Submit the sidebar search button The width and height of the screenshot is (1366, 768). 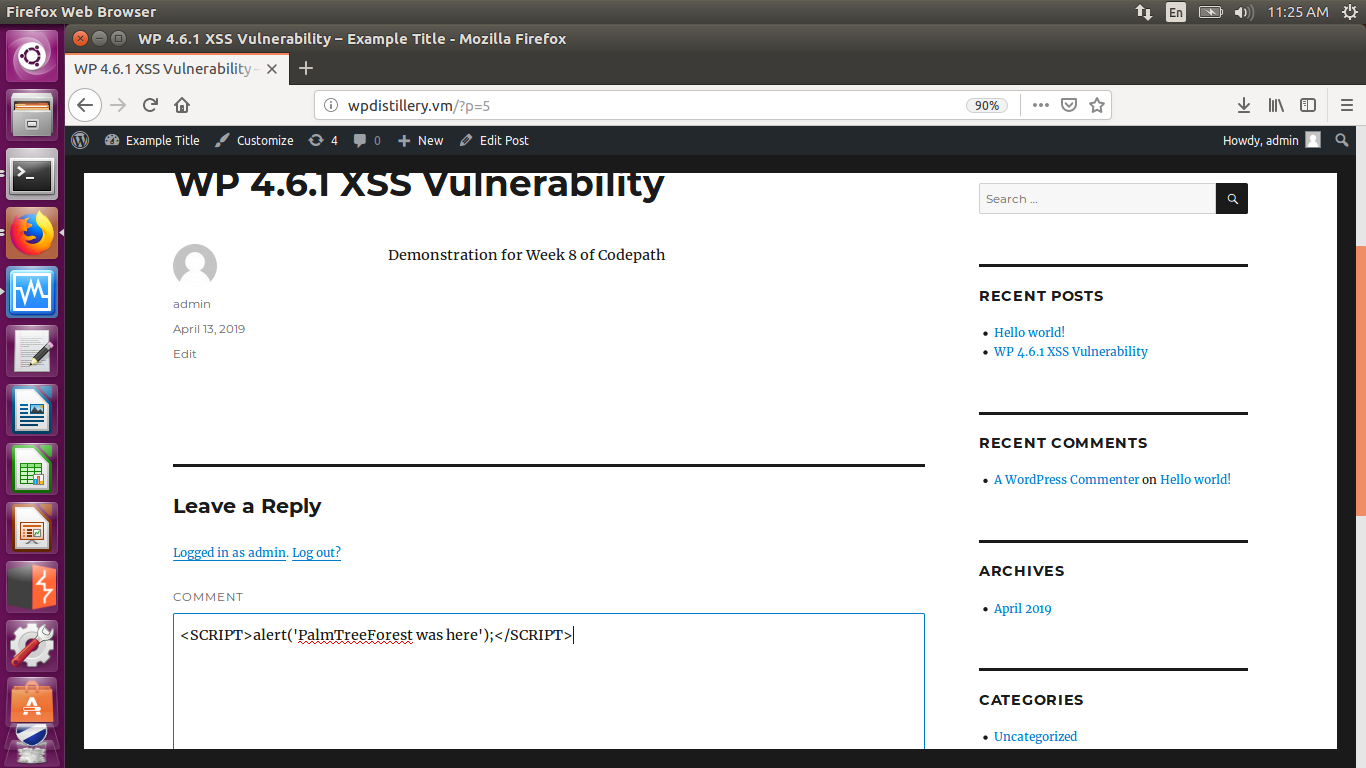1232,199
